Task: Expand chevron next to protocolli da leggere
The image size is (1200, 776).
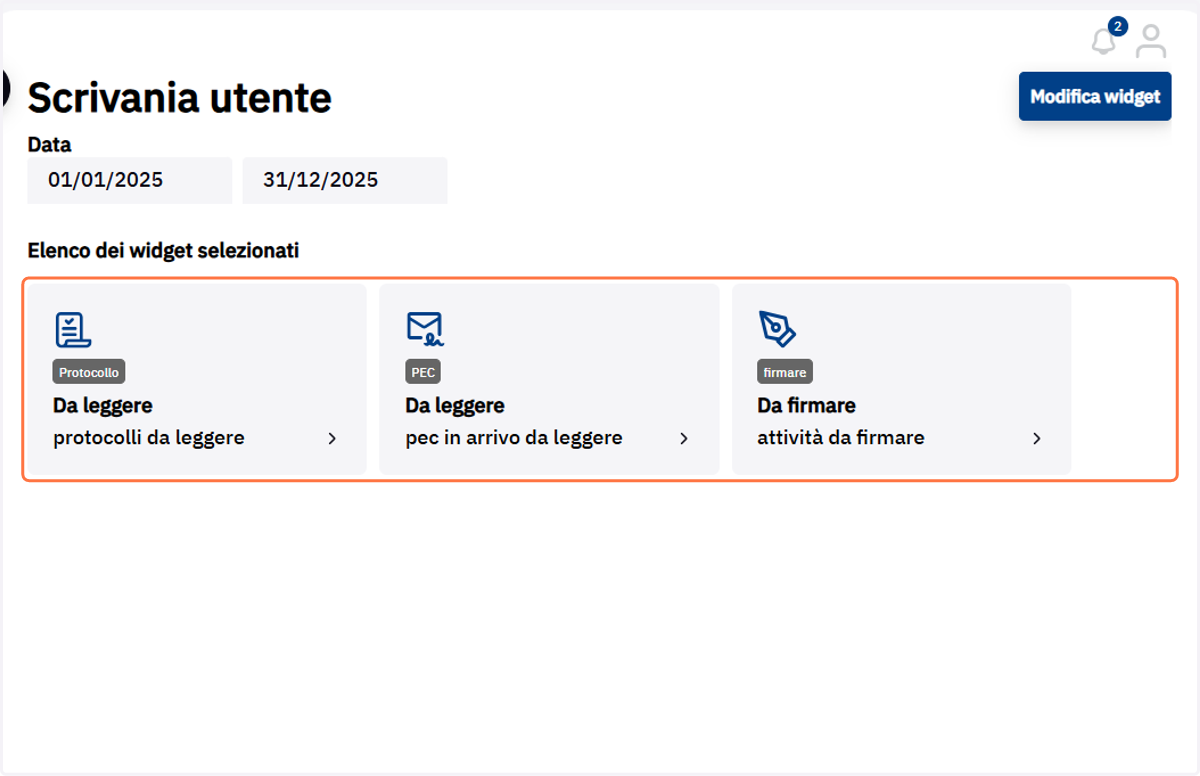Action: [332, 438]
